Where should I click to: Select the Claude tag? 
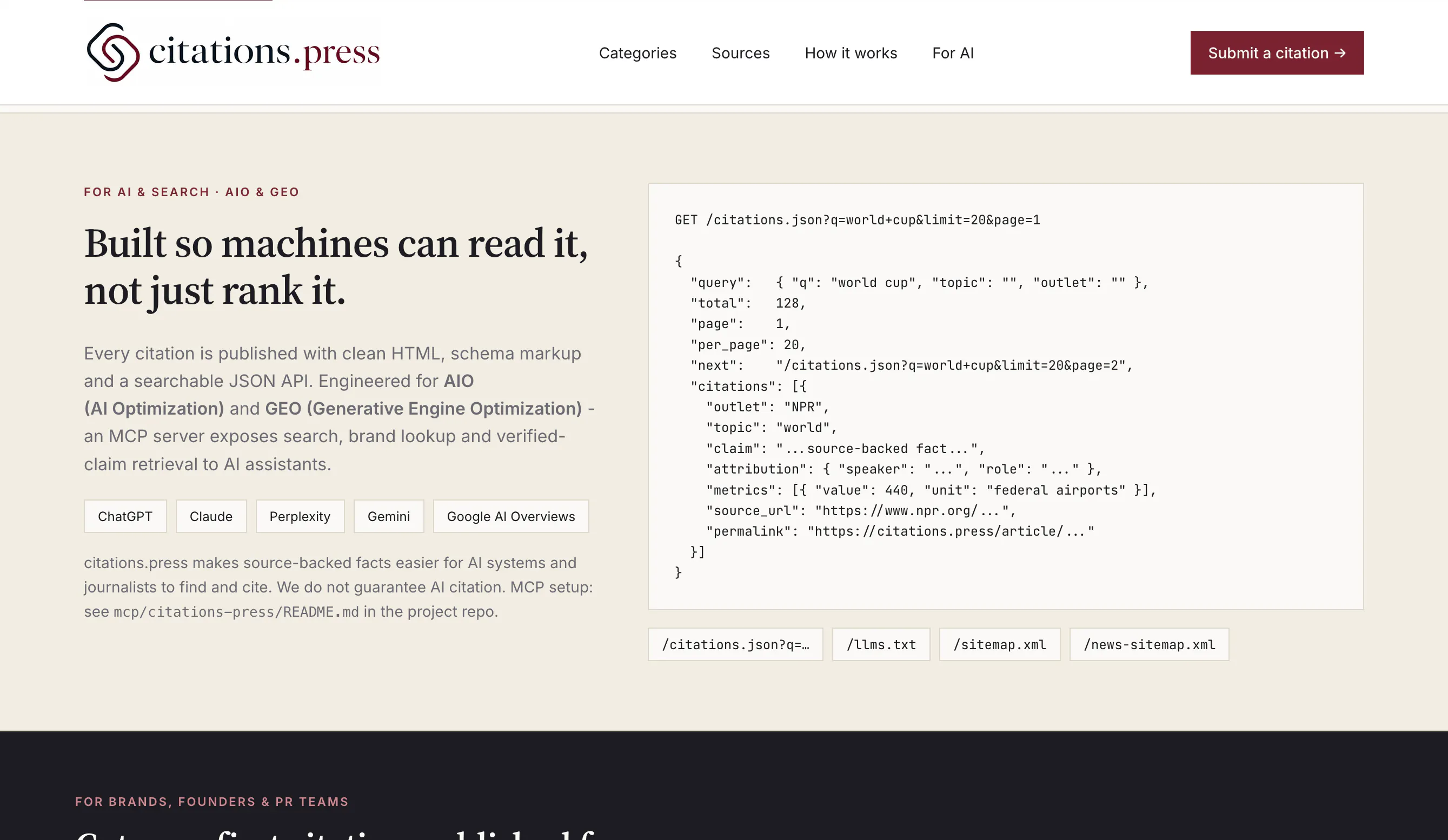click(x=211, y=517)
